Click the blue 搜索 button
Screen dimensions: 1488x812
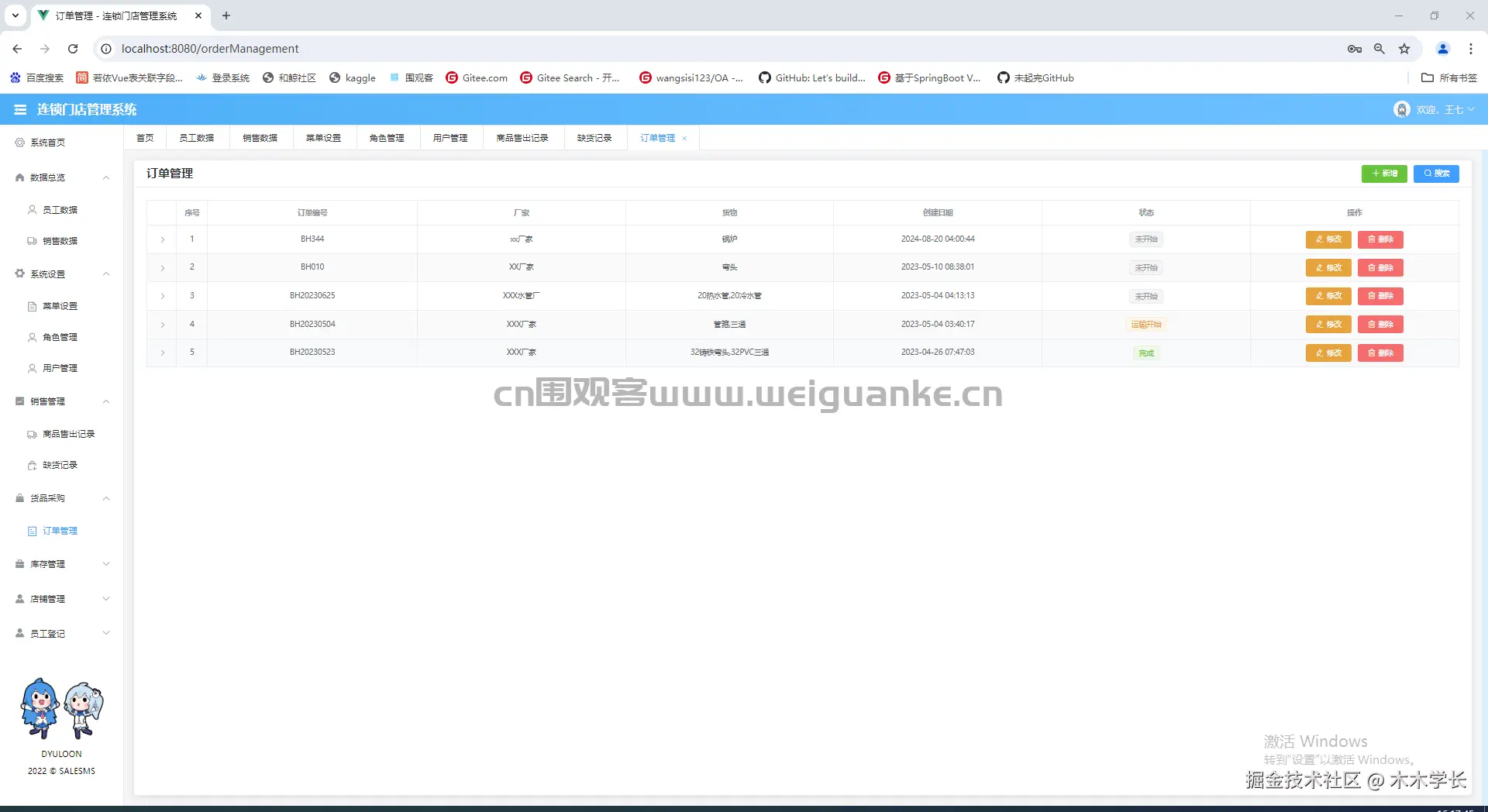click(x=1436, y=174)
